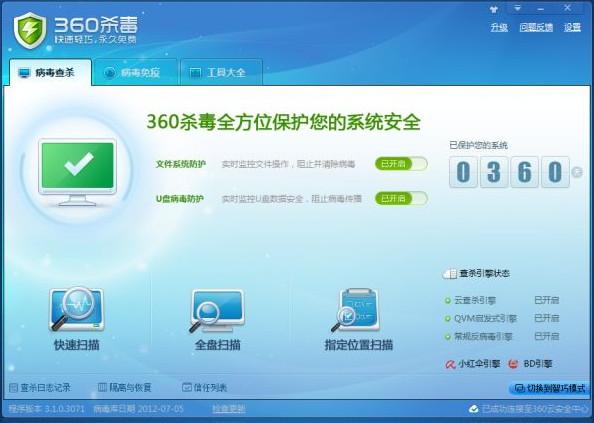This screenshot has width=594, height=423.
Task: Expand the arrow beside the protection counter
Action: click(x=577, y=172)
